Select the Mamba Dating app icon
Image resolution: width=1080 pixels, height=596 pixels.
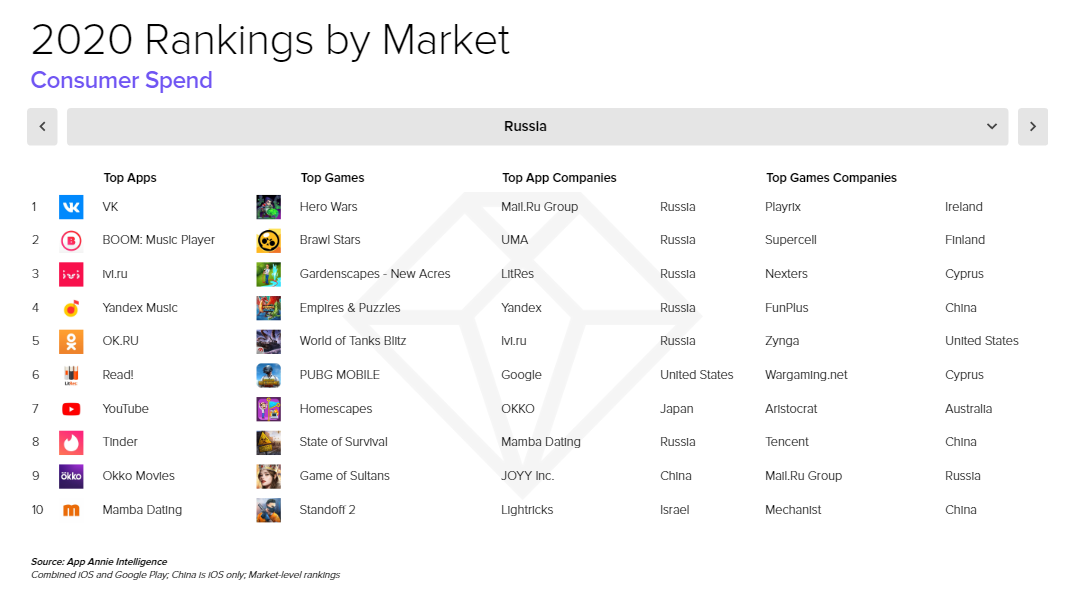click(71, 509)
